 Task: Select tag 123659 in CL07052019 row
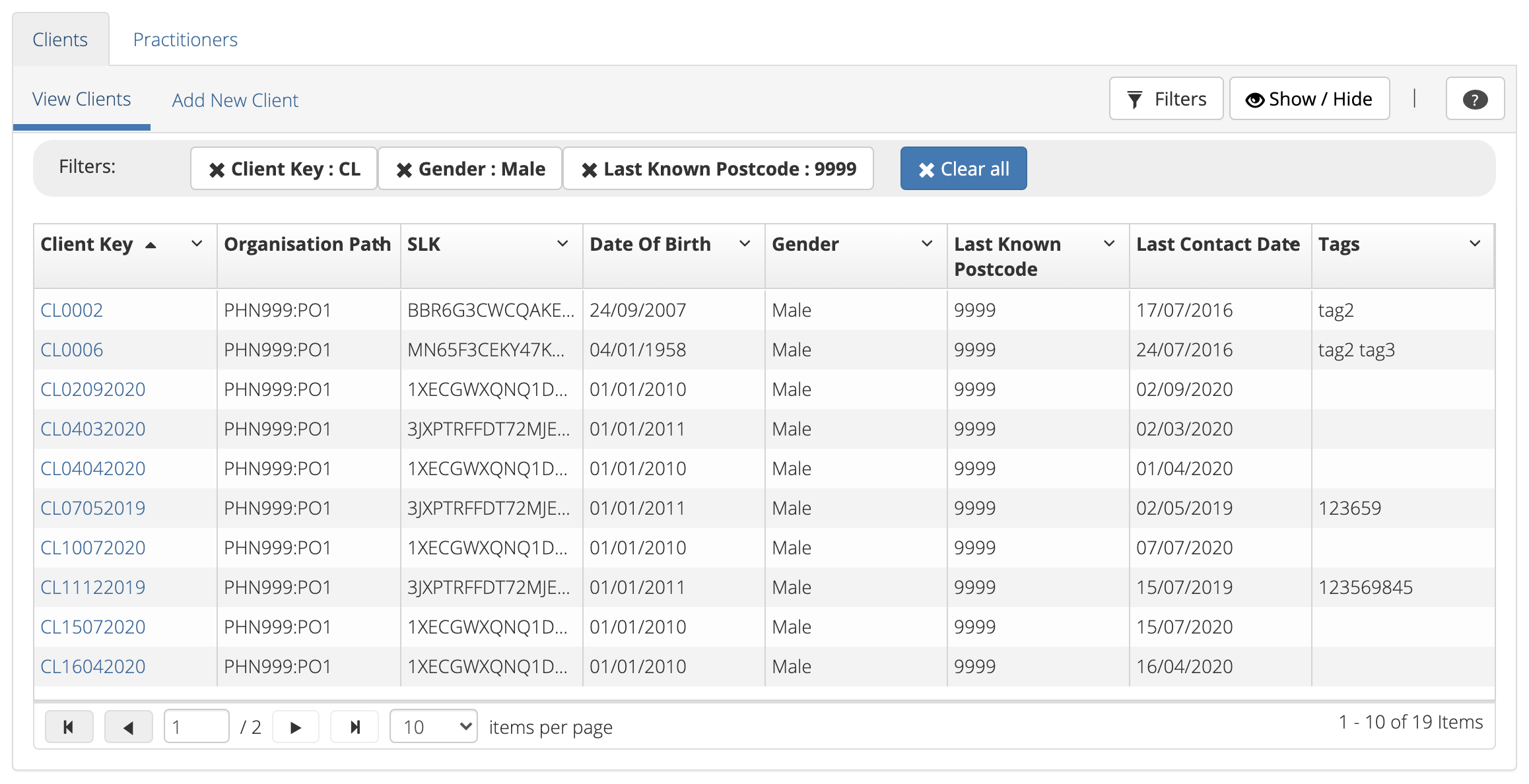coord(1349,508)
